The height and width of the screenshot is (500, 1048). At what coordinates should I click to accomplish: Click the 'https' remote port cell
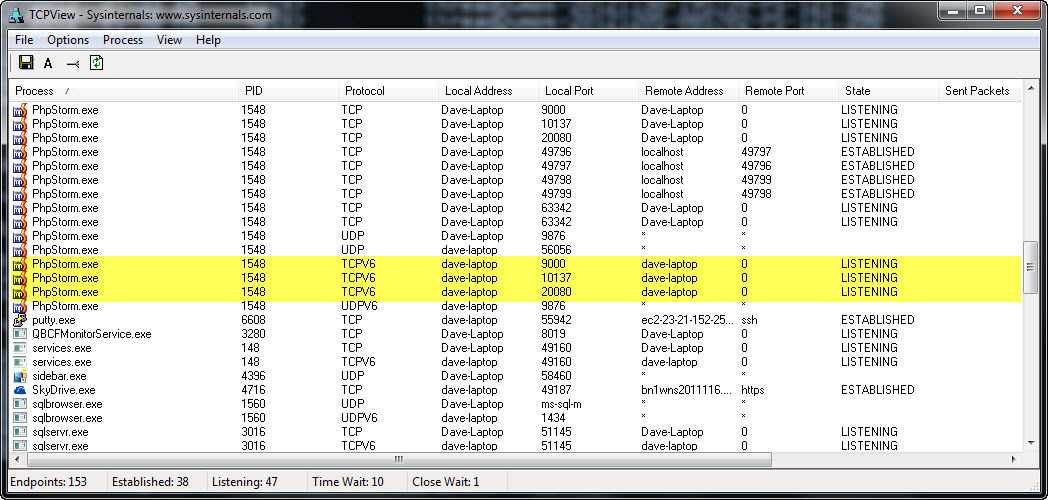click(753, 390)
